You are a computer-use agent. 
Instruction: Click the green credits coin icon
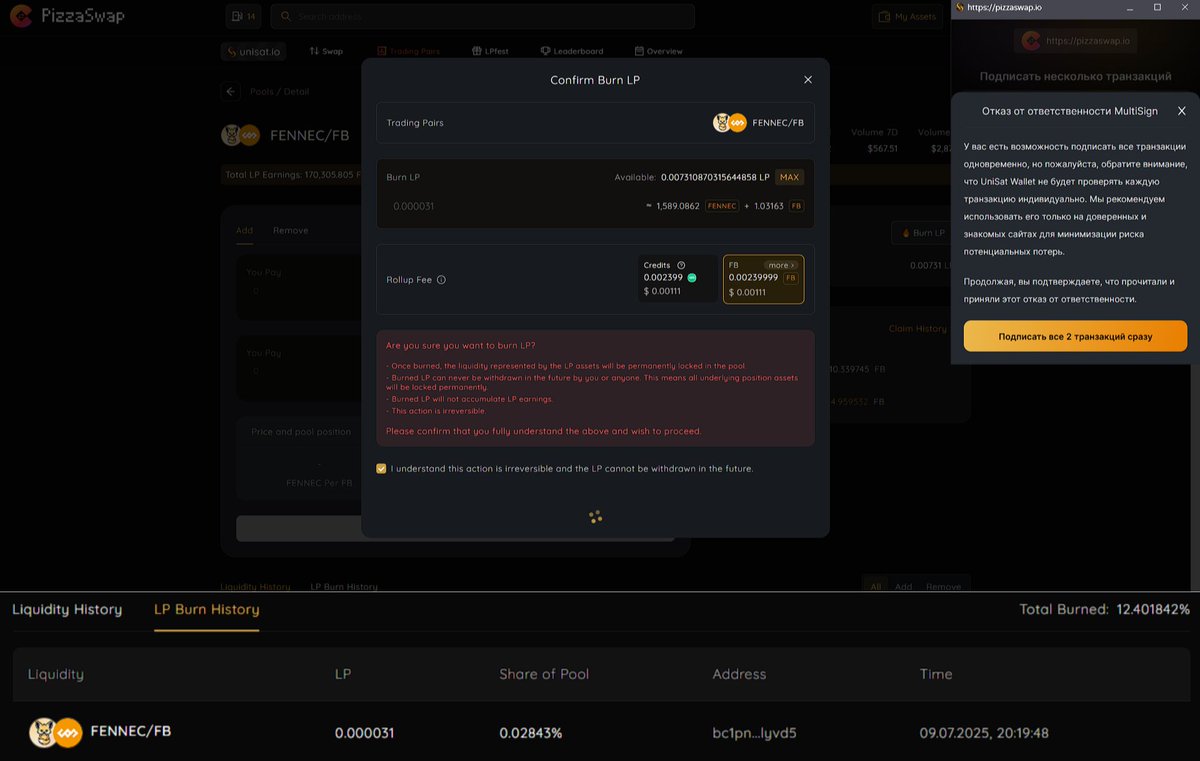click(x=692, y=277)
